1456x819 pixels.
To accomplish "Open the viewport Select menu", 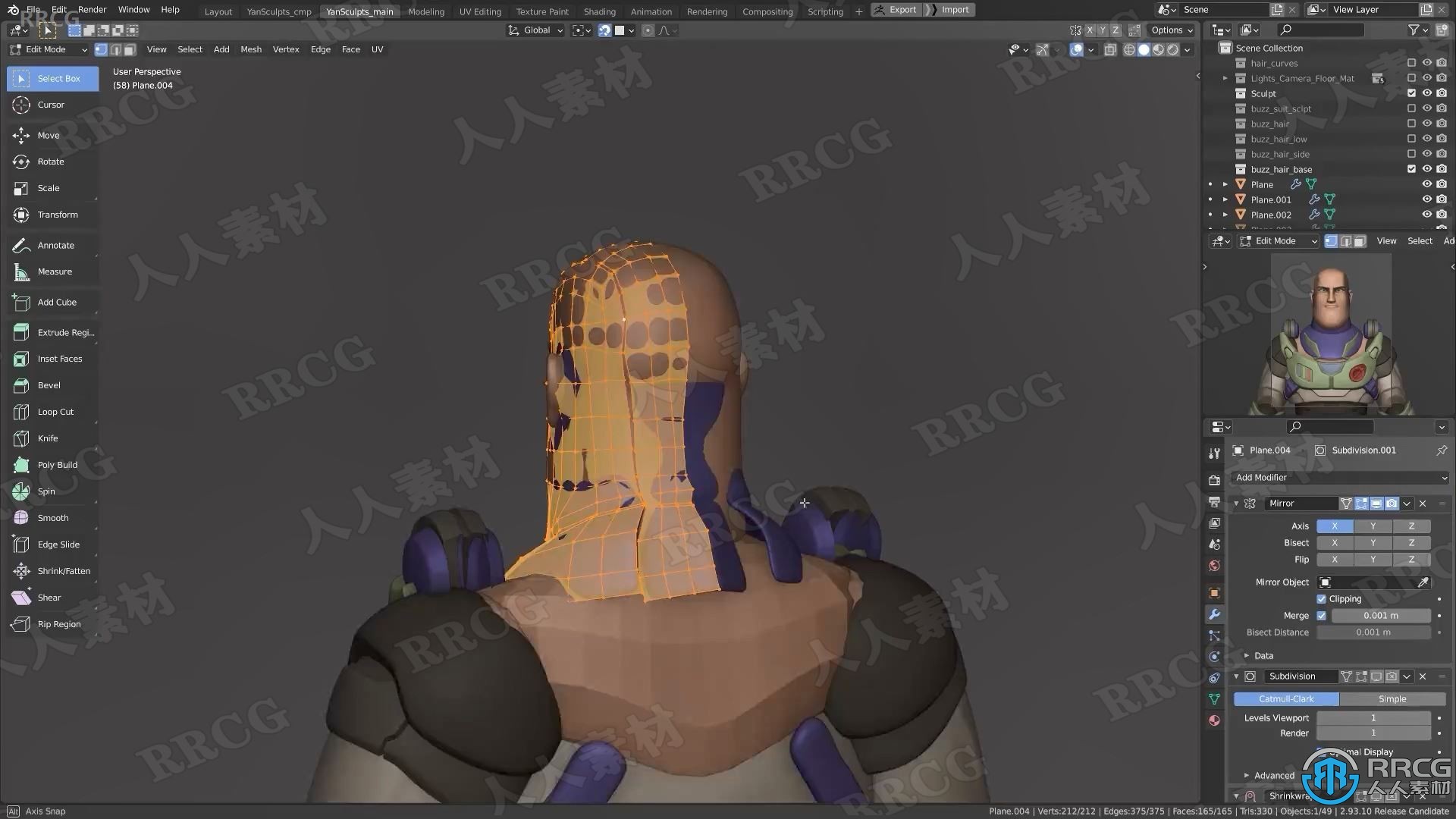I will point(190,49).
